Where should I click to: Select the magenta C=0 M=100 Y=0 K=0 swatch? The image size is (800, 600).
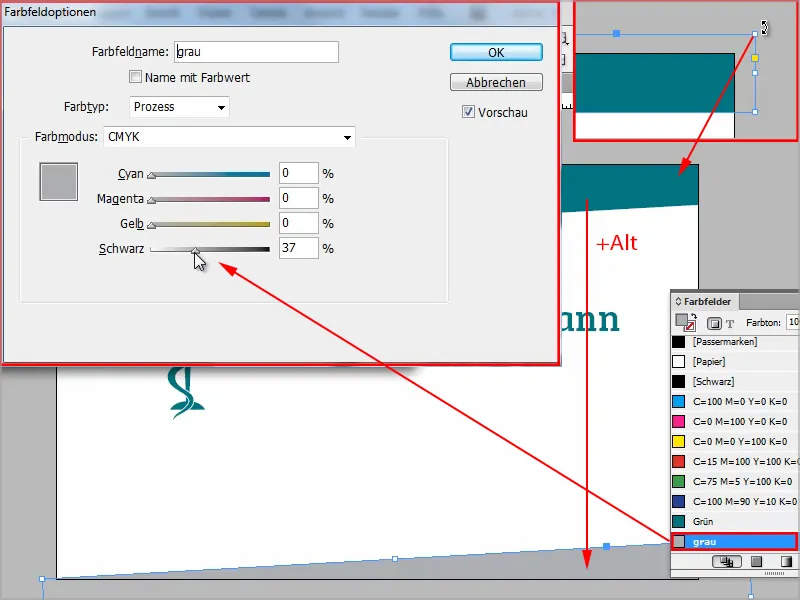click(x=735, y=421)
